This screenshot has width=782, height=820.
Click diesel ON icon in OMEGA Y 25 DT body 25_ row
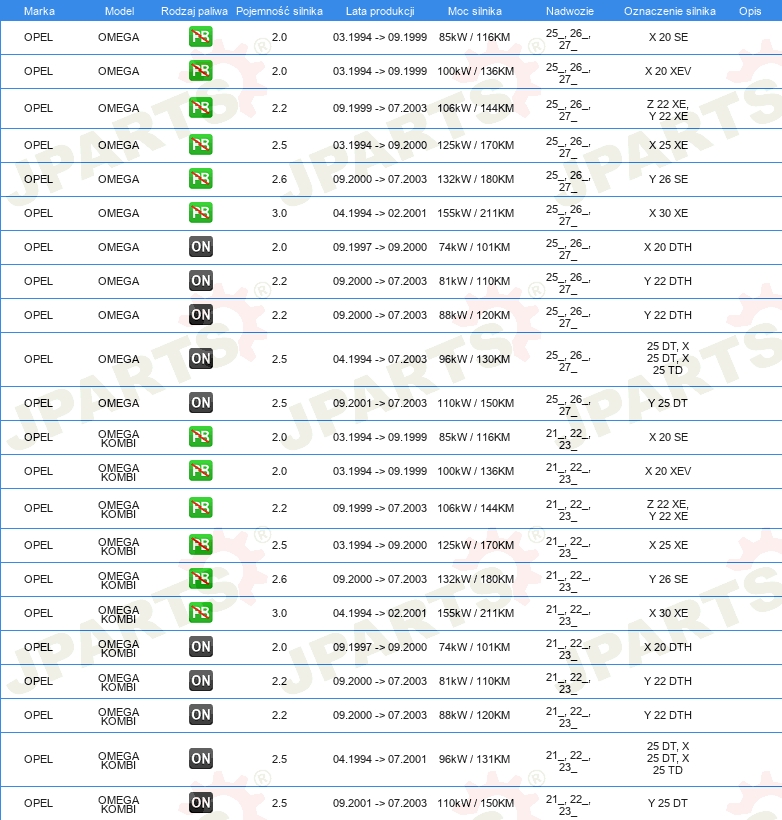click(x=201, y=403)
